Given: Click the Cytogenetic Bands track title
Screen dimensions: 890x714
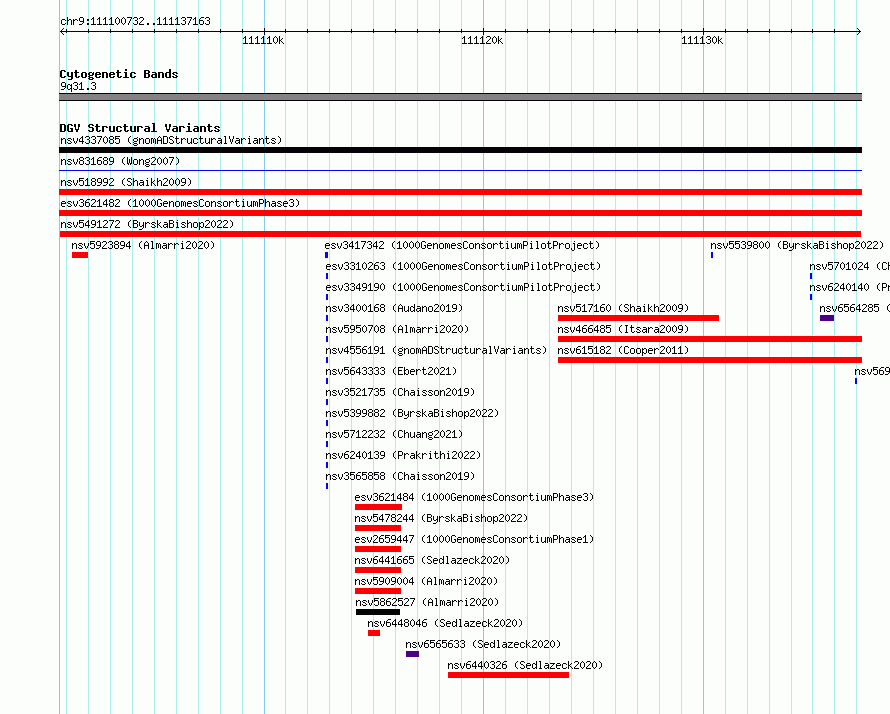Looking at the screenshot, I should click(x=119, y=74).
